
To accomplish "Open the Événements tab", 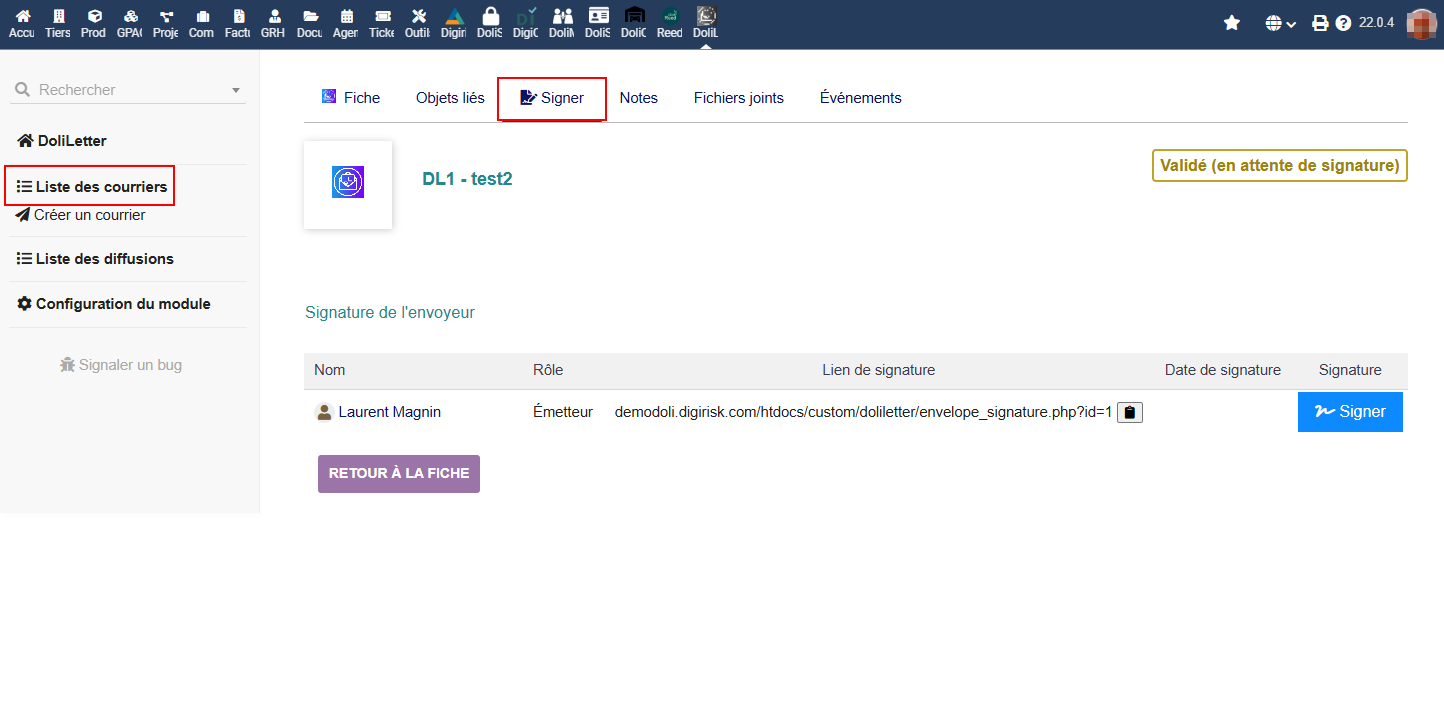I will [860, 98].
